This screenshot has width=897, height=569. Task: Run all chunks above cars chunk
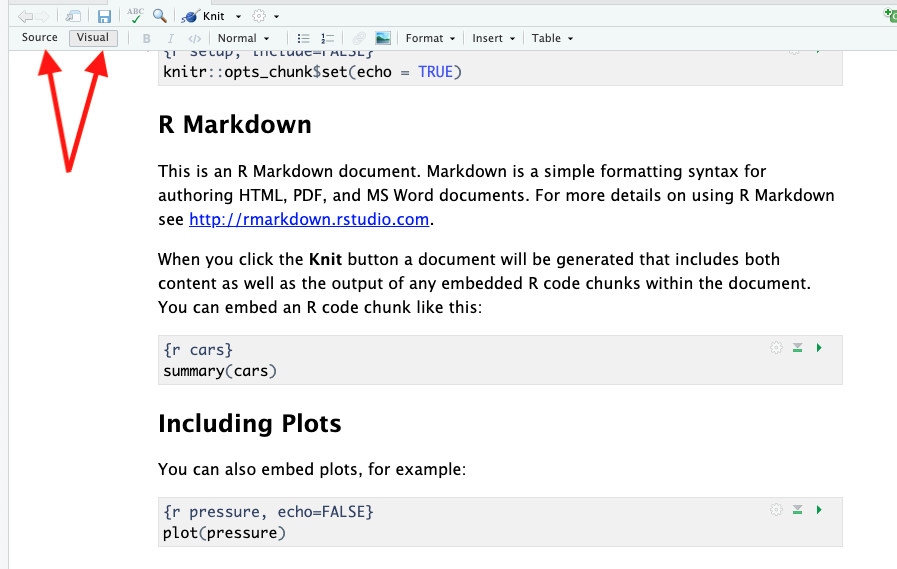[x=797, y=348]
